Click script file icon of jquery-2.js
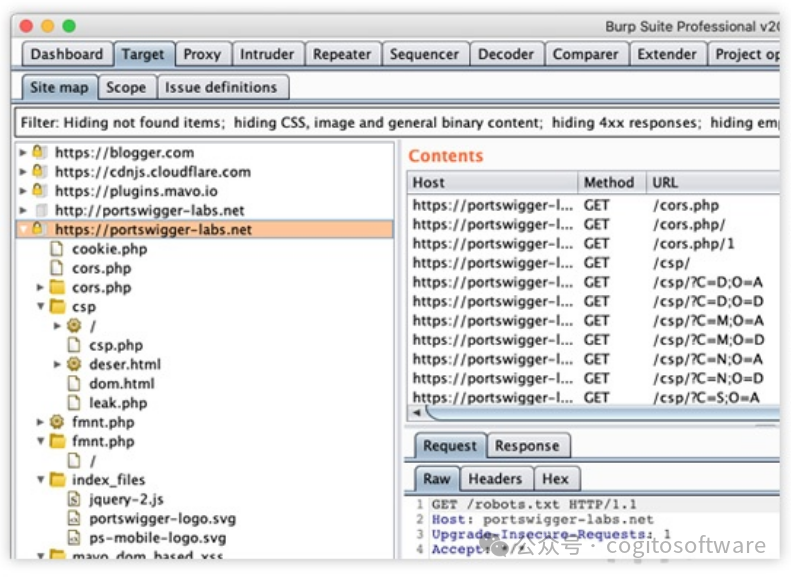Screen dimensions: 791x577 pyautogui.click(x=74, y=499)
